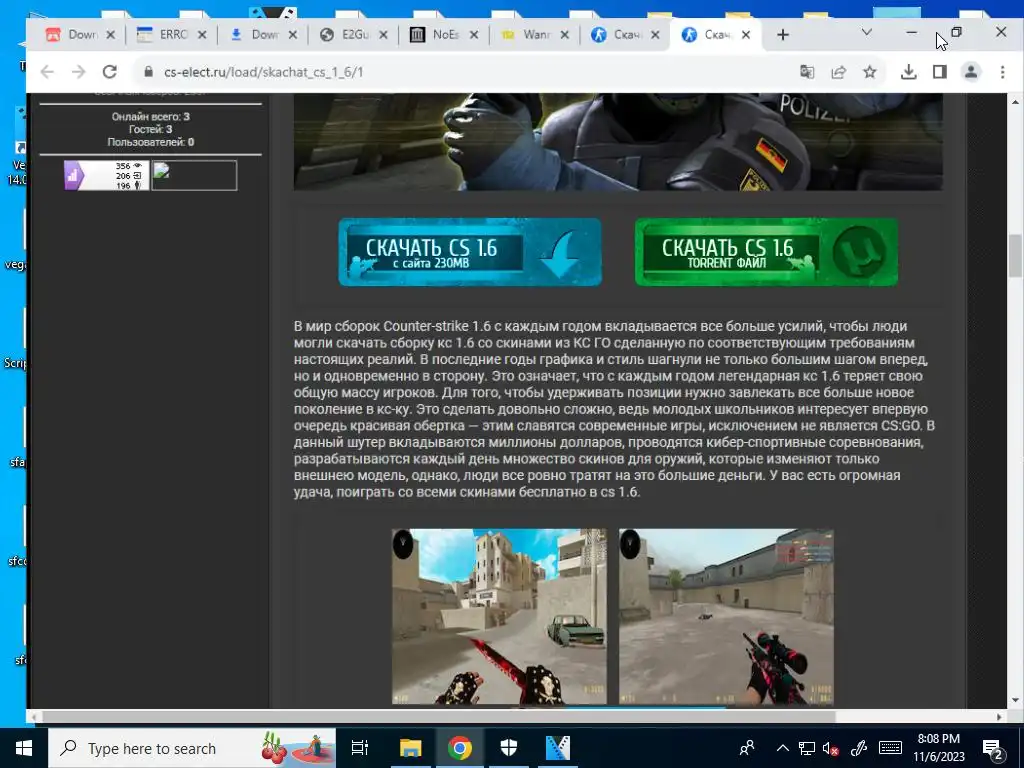Close the active Скач tab
This screenshot has width=1024, height=768.
[746, 35]
